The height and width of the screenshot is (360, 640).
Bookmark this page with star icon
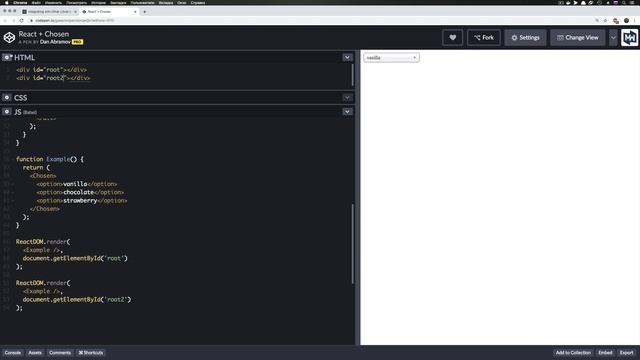pyautogui.click(x=605, y=20)
